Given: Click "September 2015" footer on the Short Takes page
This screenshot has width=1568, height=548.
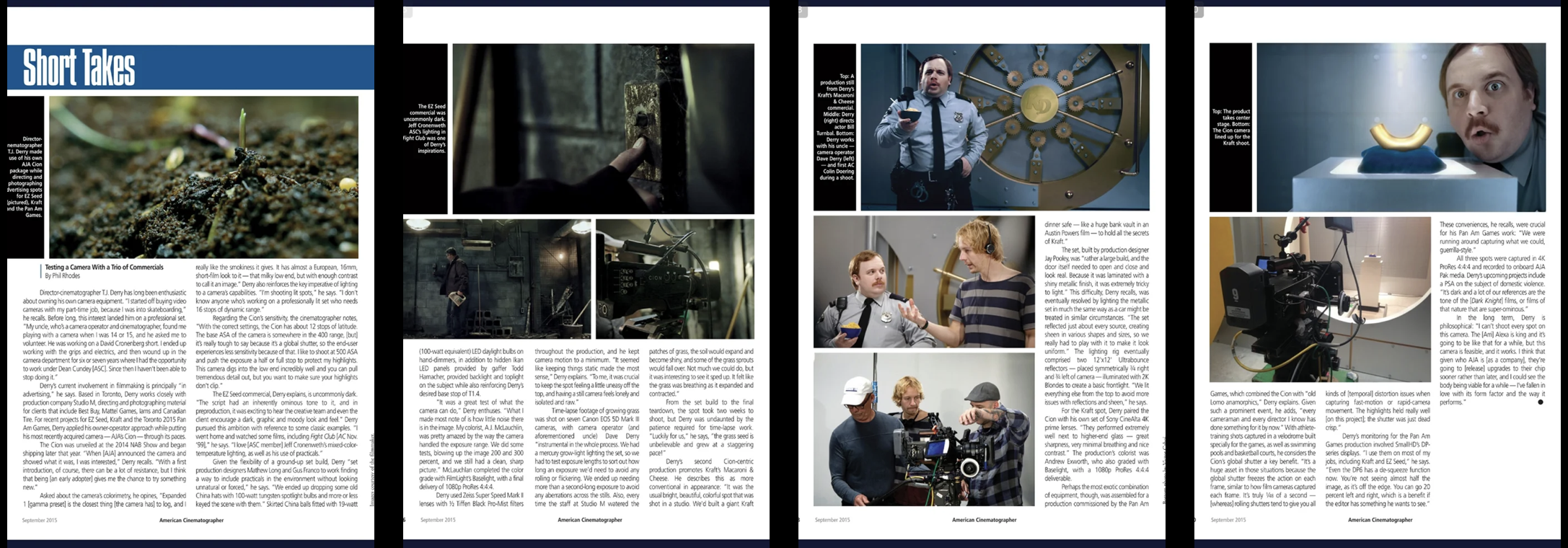Looking at the screenshot, I should point(39,520).
